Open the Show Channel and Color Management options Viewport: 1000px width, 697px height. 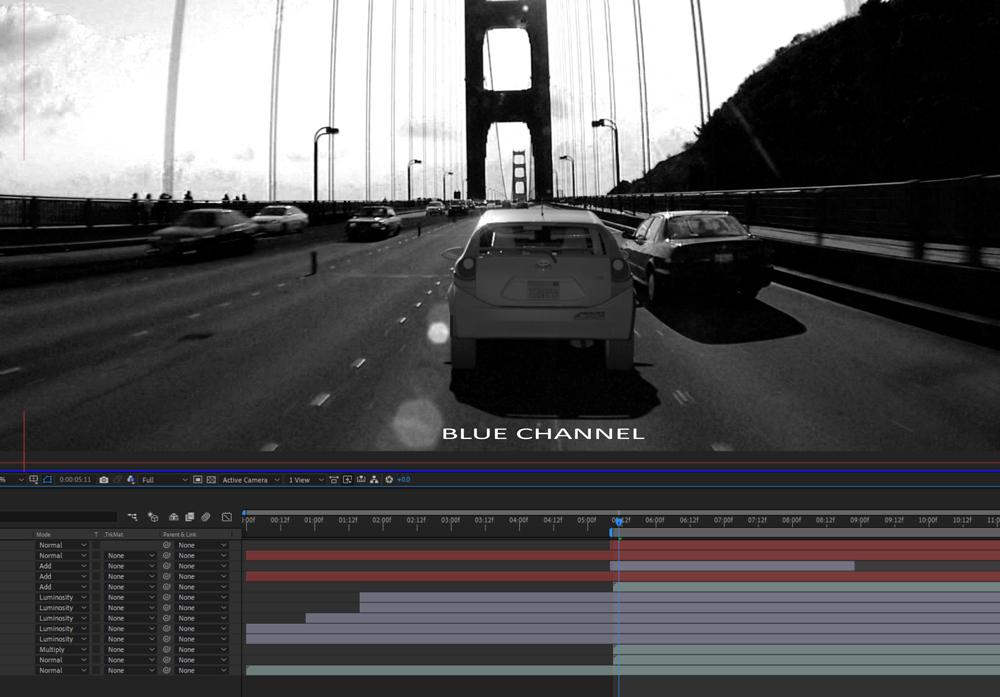coord(131,480)
